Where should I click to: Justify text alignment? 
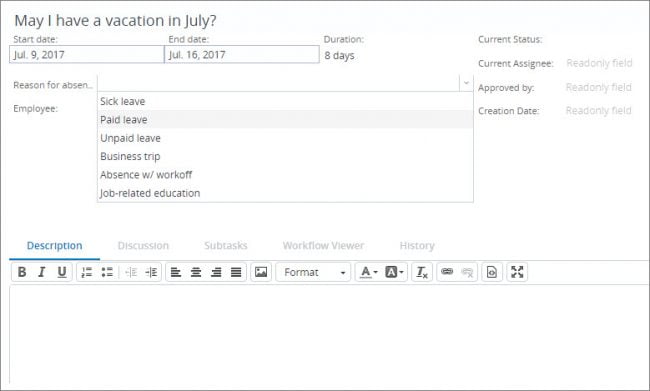pyautogui.click(x=236, y=272)
